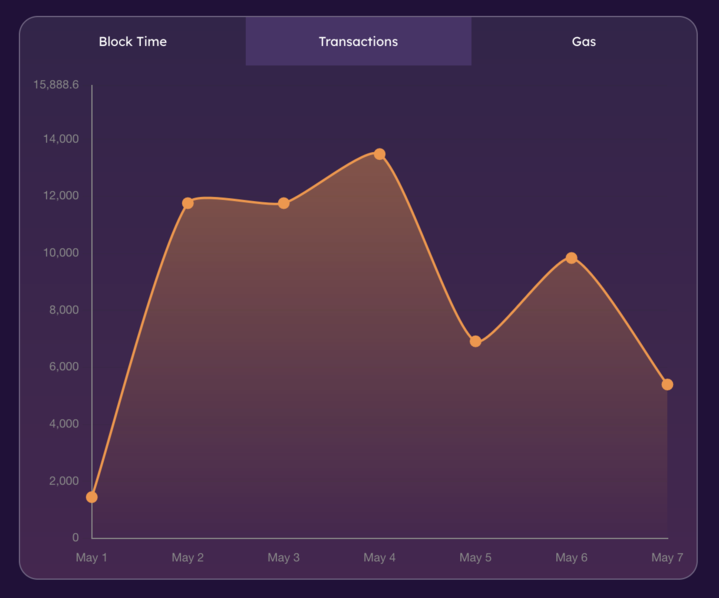Select the Transactions tab
Screen dimensions: 719x598
coord(359,41)
